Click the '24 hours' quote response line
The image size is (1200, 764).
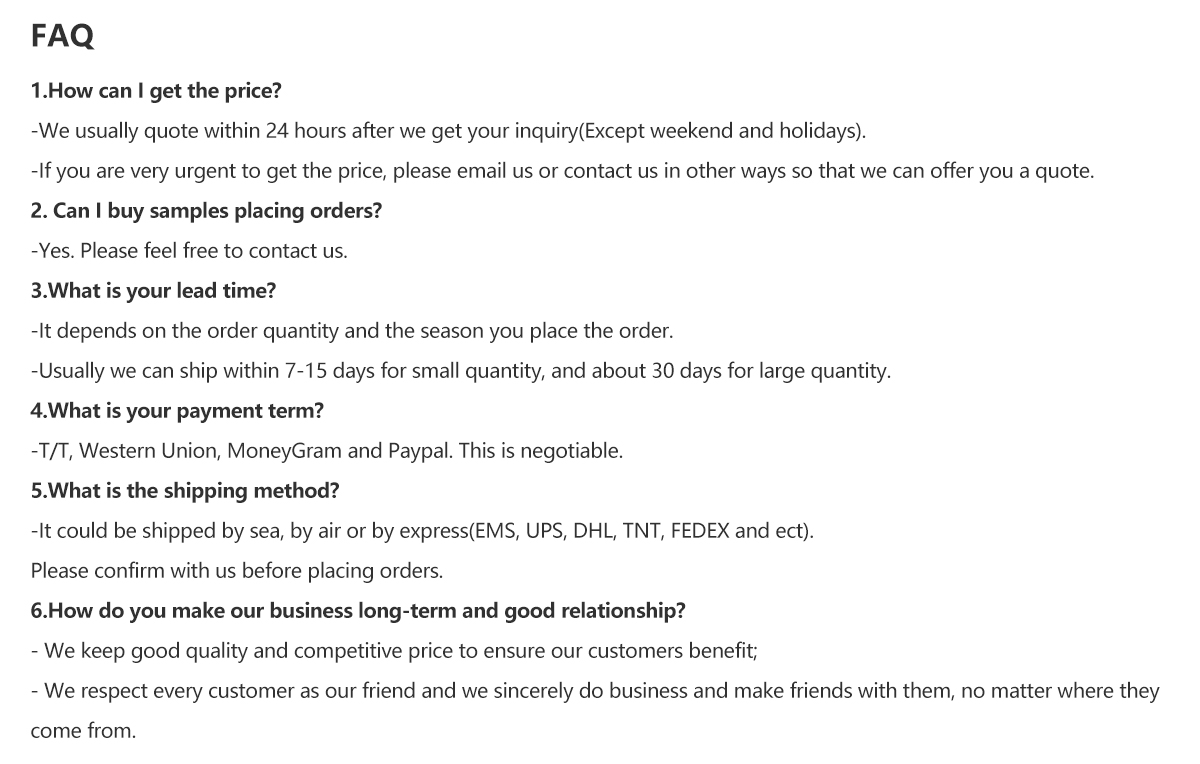coord(449,131)
